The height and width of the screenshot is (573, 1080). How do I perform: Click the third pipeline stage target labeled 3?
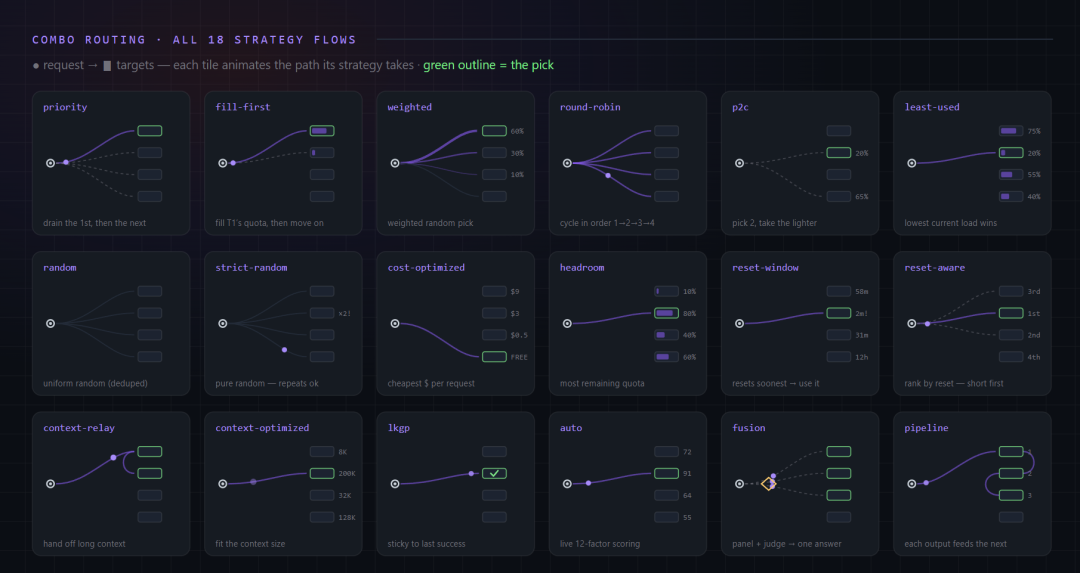coord(1010,495)
